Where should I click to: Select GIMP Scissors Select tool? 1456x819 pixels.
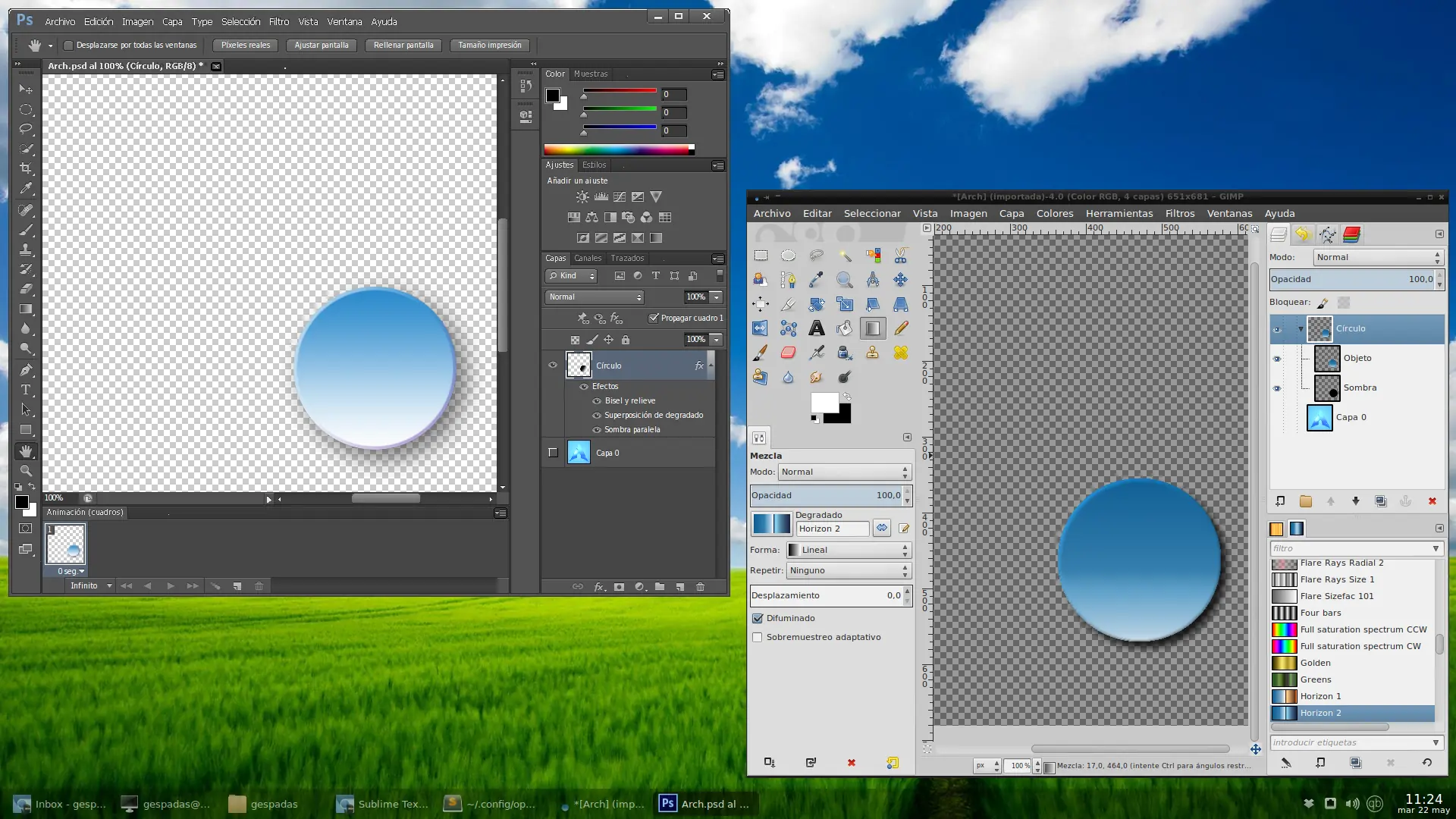(x=900, y=256)
